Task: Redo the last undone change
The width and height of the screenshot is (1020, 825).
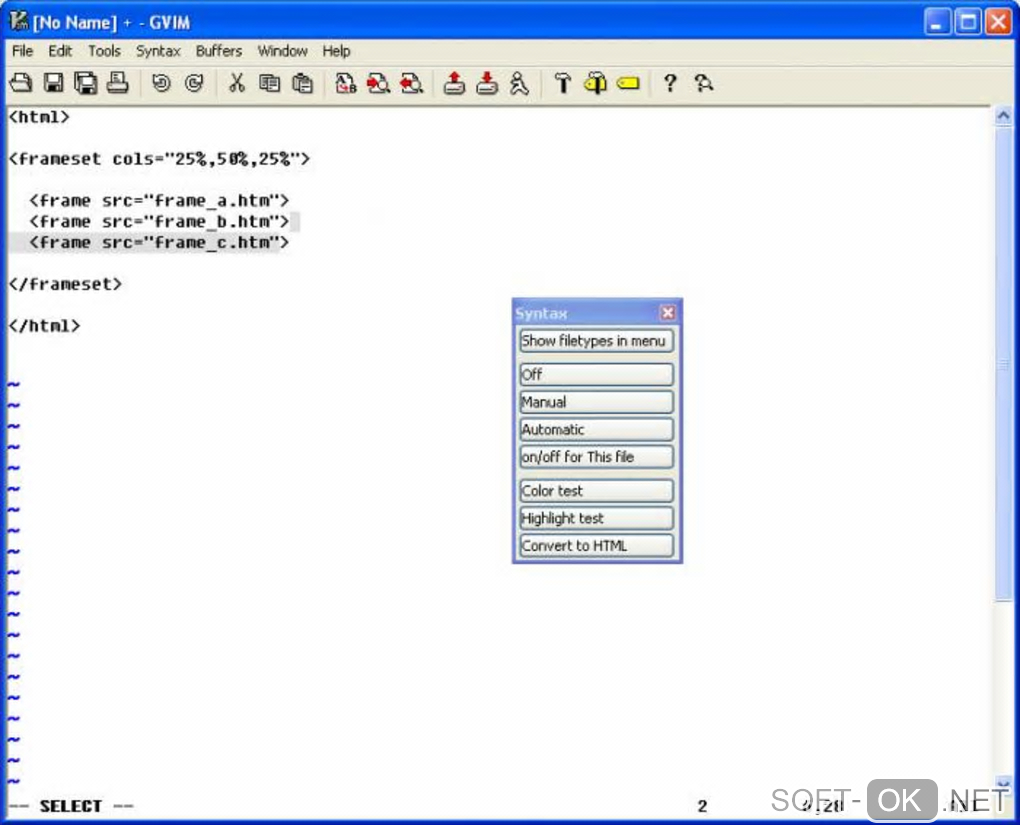Action: tap(194, 83)
